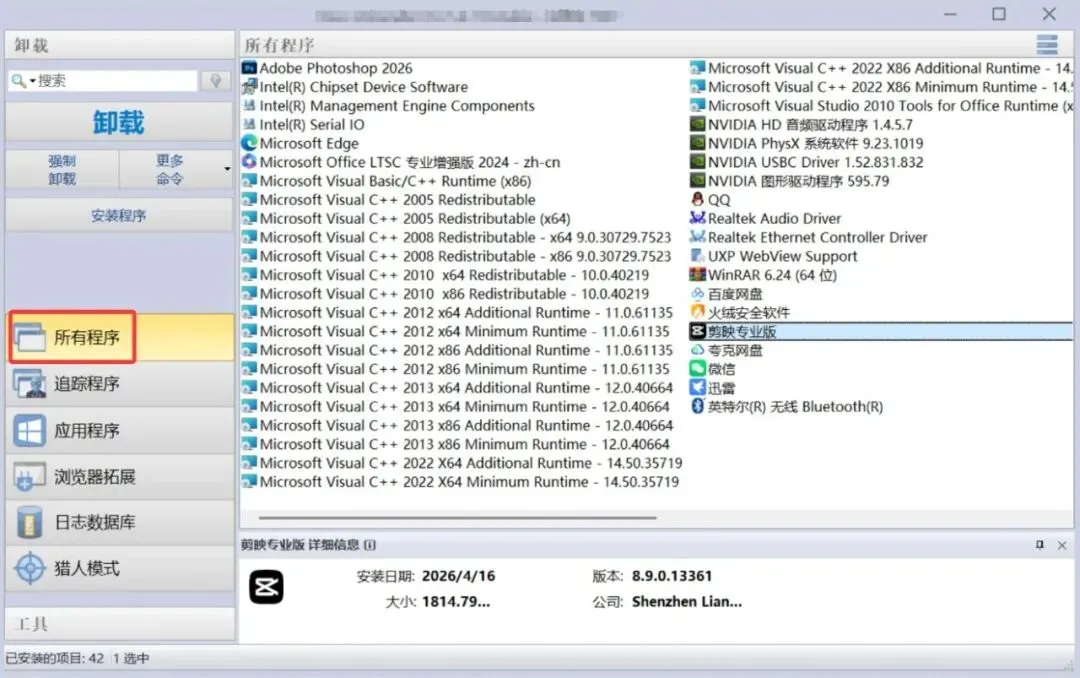The height and width of the screenshot is (678, 1080).
Task: Click version value 8.9.0.13361
Action: (672, 576)
